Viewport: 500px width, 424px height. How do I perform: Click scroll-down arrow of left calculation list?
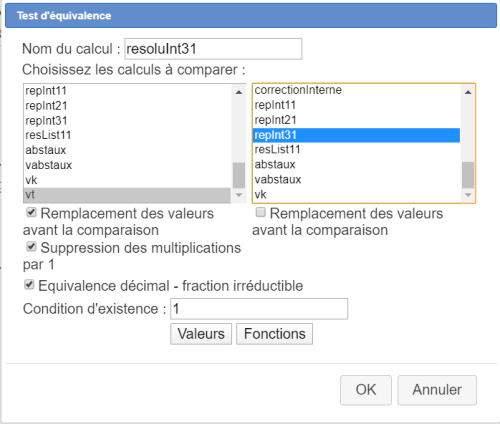tap(239, 195)
